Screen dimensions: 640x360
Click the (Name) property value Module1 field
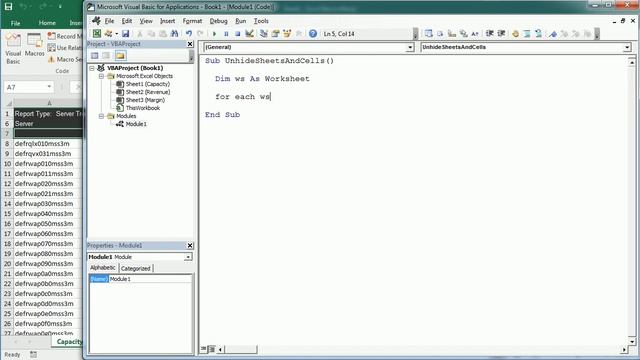tap(150, 279)
